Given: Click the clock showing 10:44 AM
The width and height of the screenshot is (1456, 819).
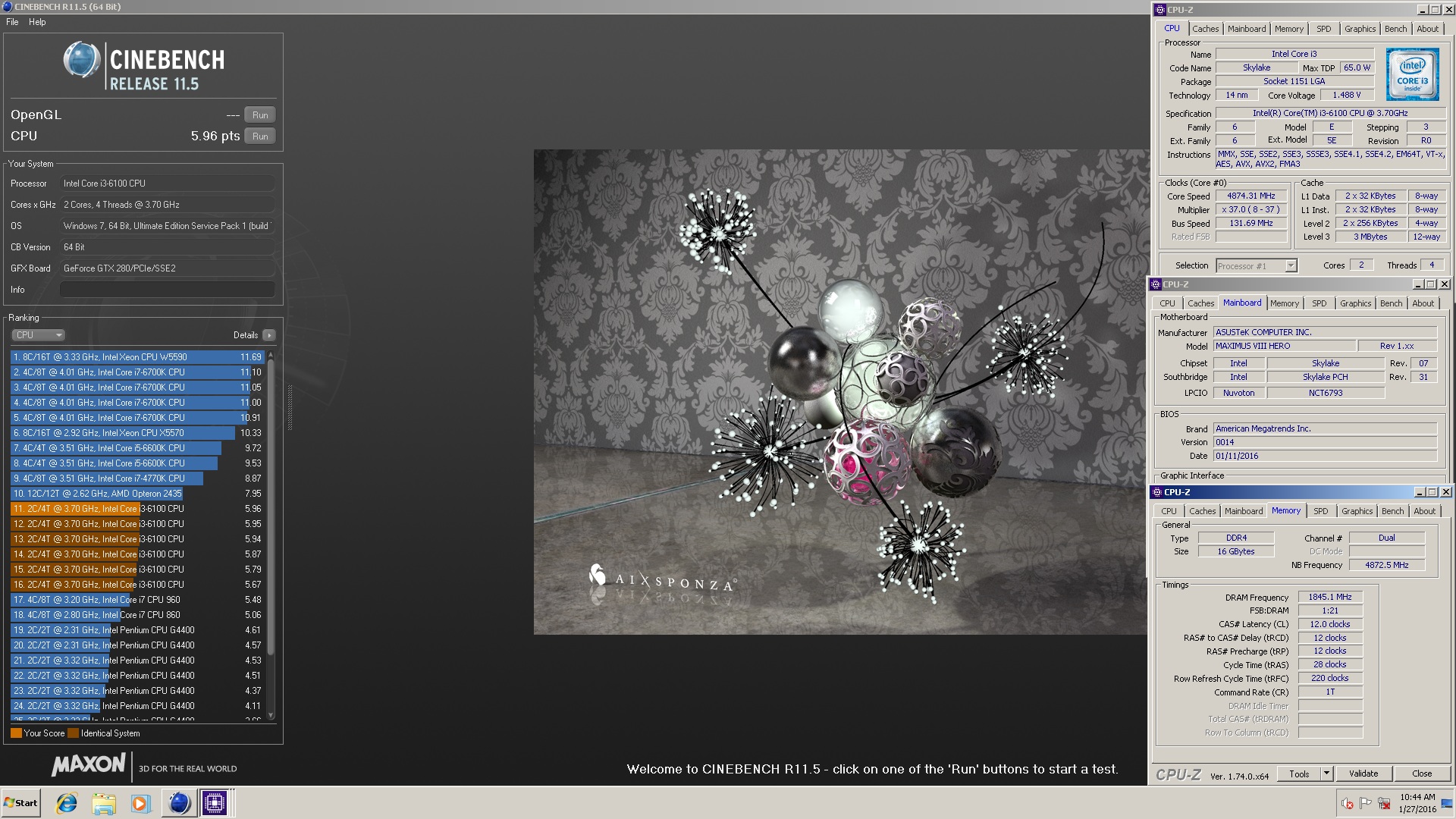Looking at the screenshot, I should point(1417,798).
